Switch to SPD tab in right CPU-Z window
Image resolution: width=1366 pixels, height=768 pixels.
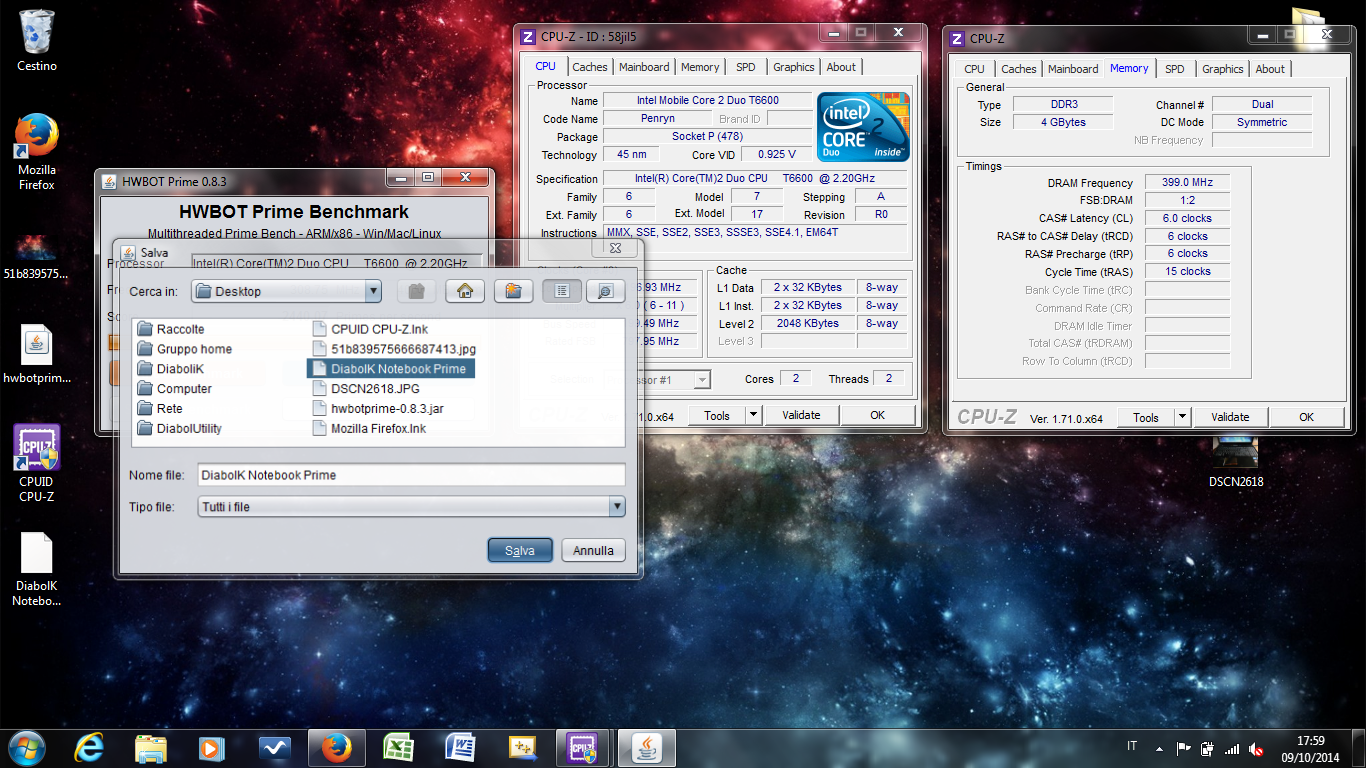(1175, 69)
